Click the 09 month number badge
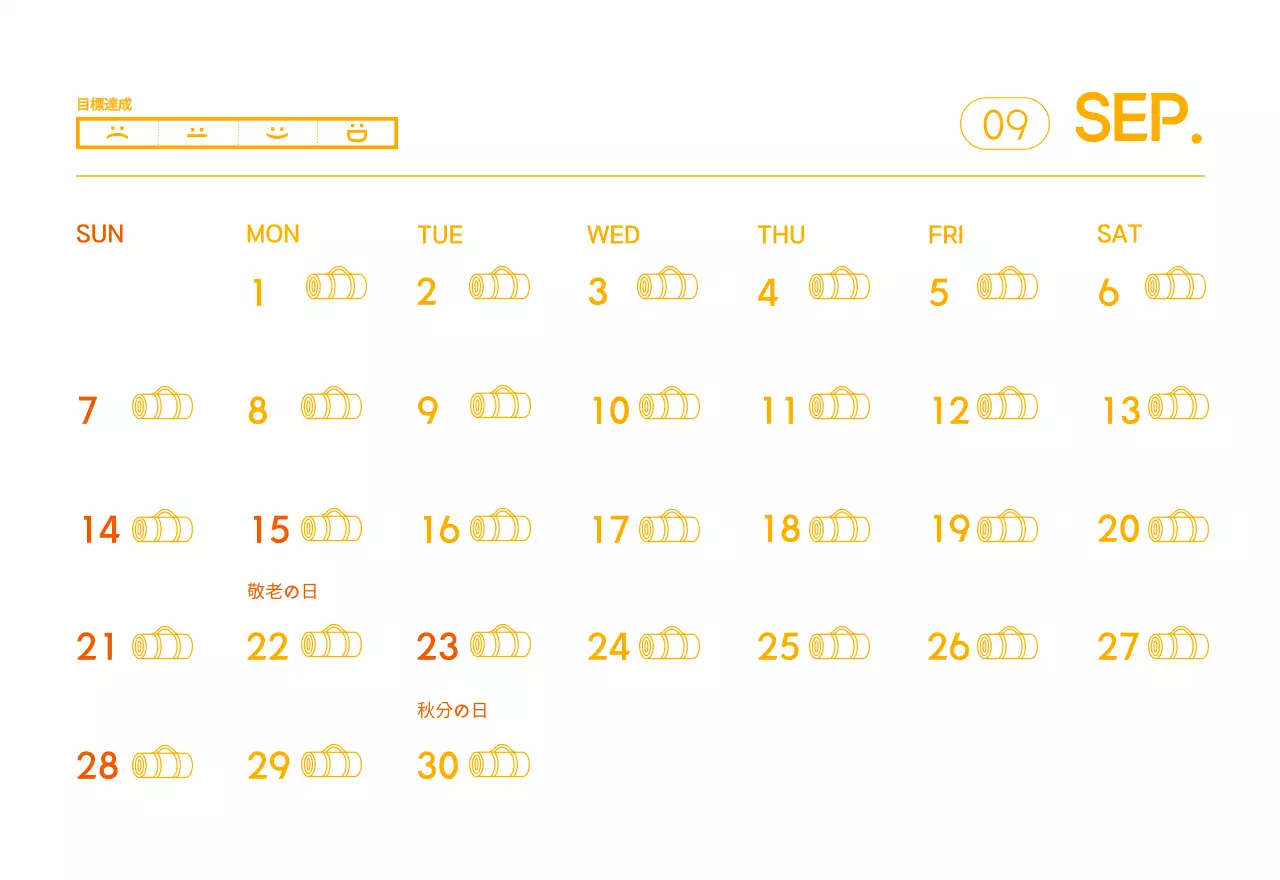This screenshot has width=1280, height=880. pyautogui.click(x=1005, y=124)
